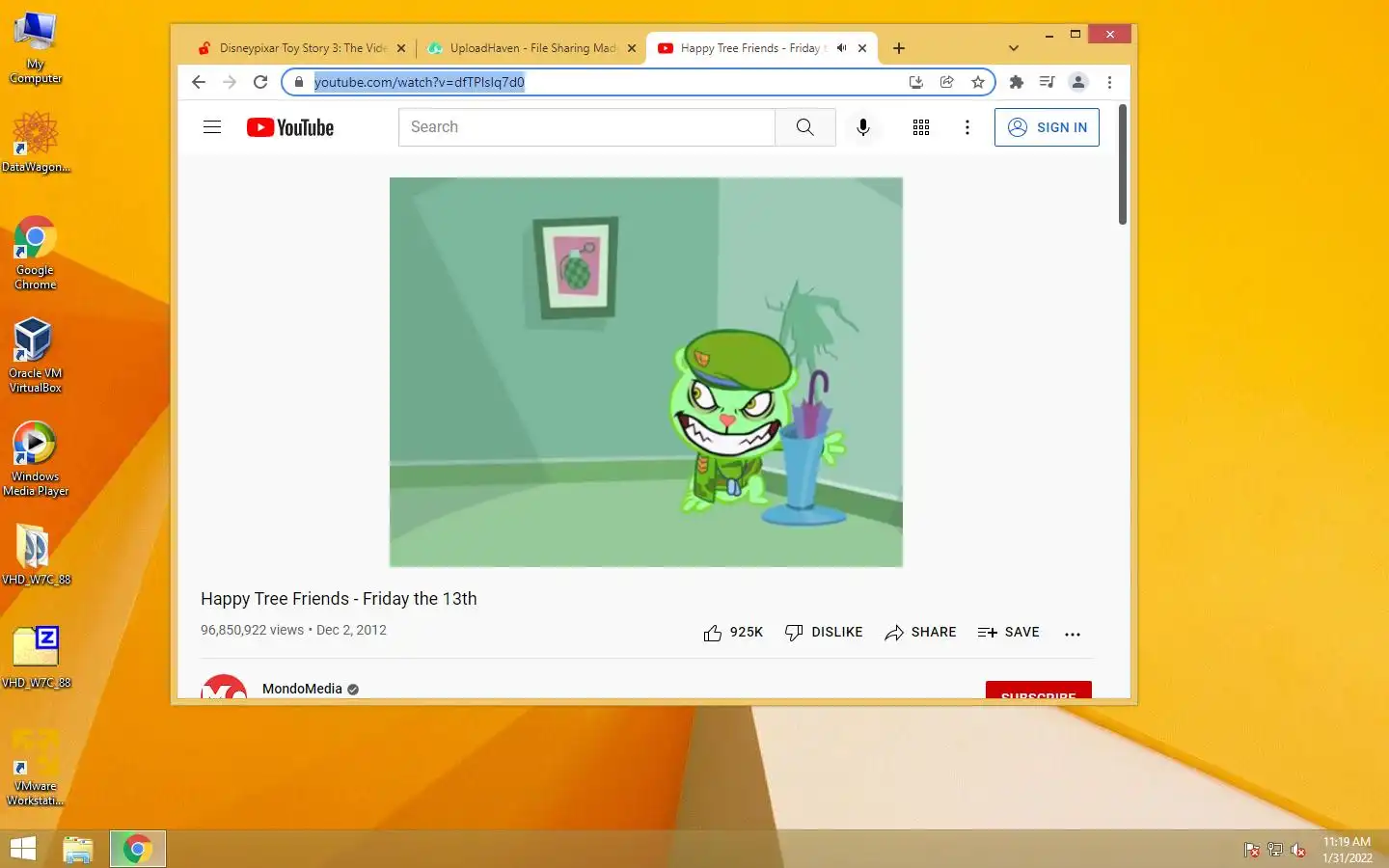Close the Happy Tree Friends tab
This screenshot has width=1389, height=868.
[862, 48]
